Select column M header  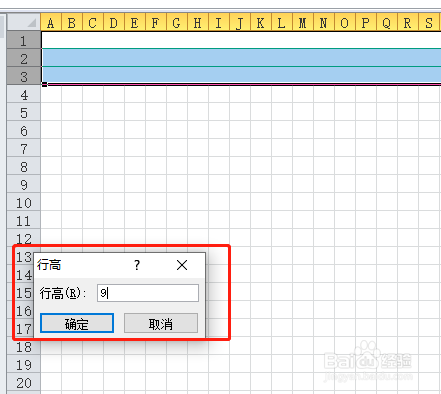[x=303, y=23]
